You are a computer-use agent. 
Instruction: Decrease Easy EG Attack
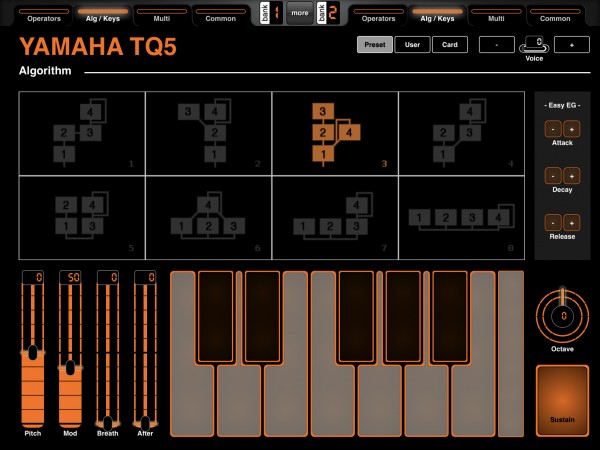553,129
